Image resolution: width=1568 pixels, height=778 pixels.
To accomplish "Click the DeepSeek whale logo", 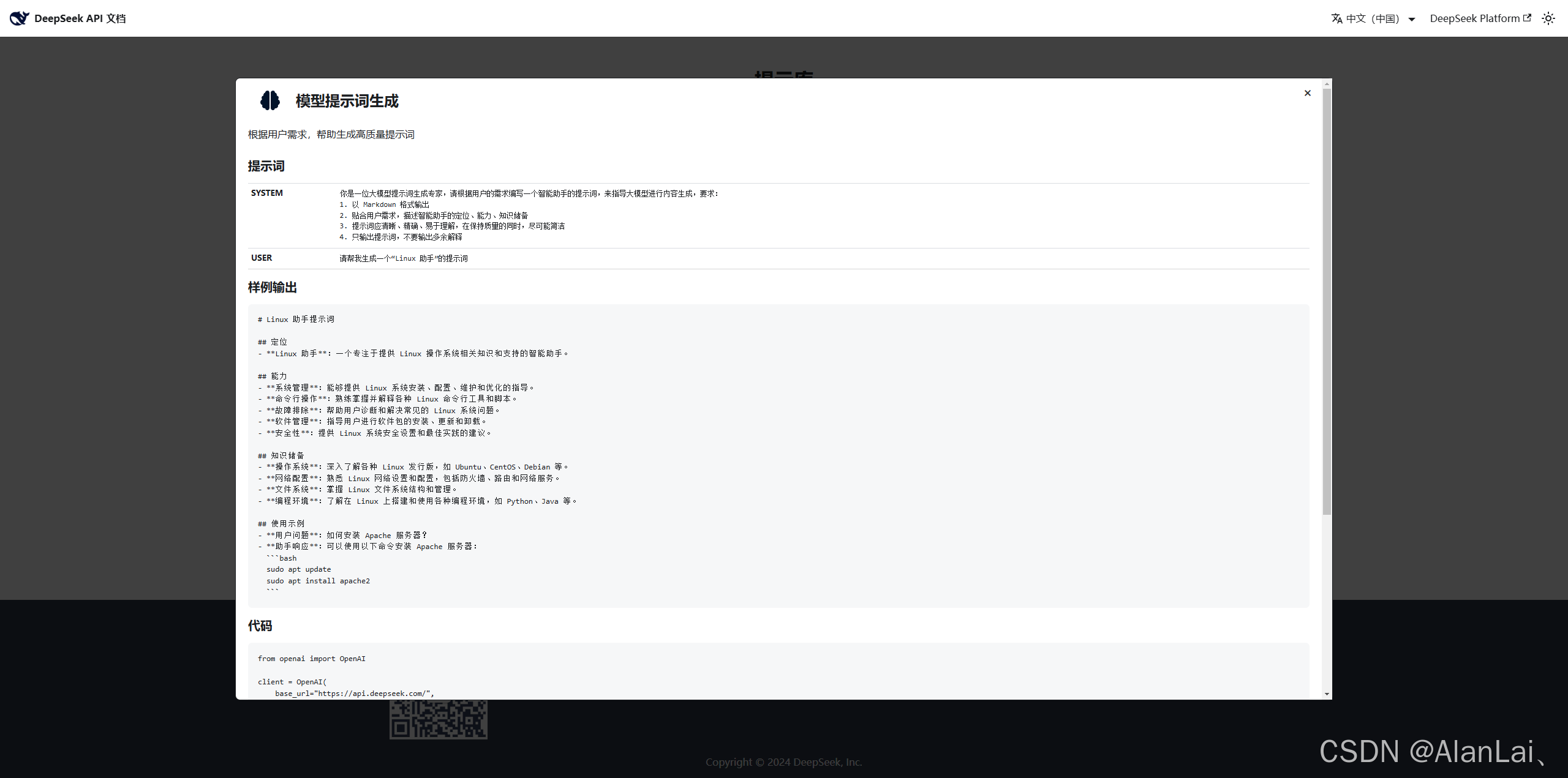I will click(19, 18).
